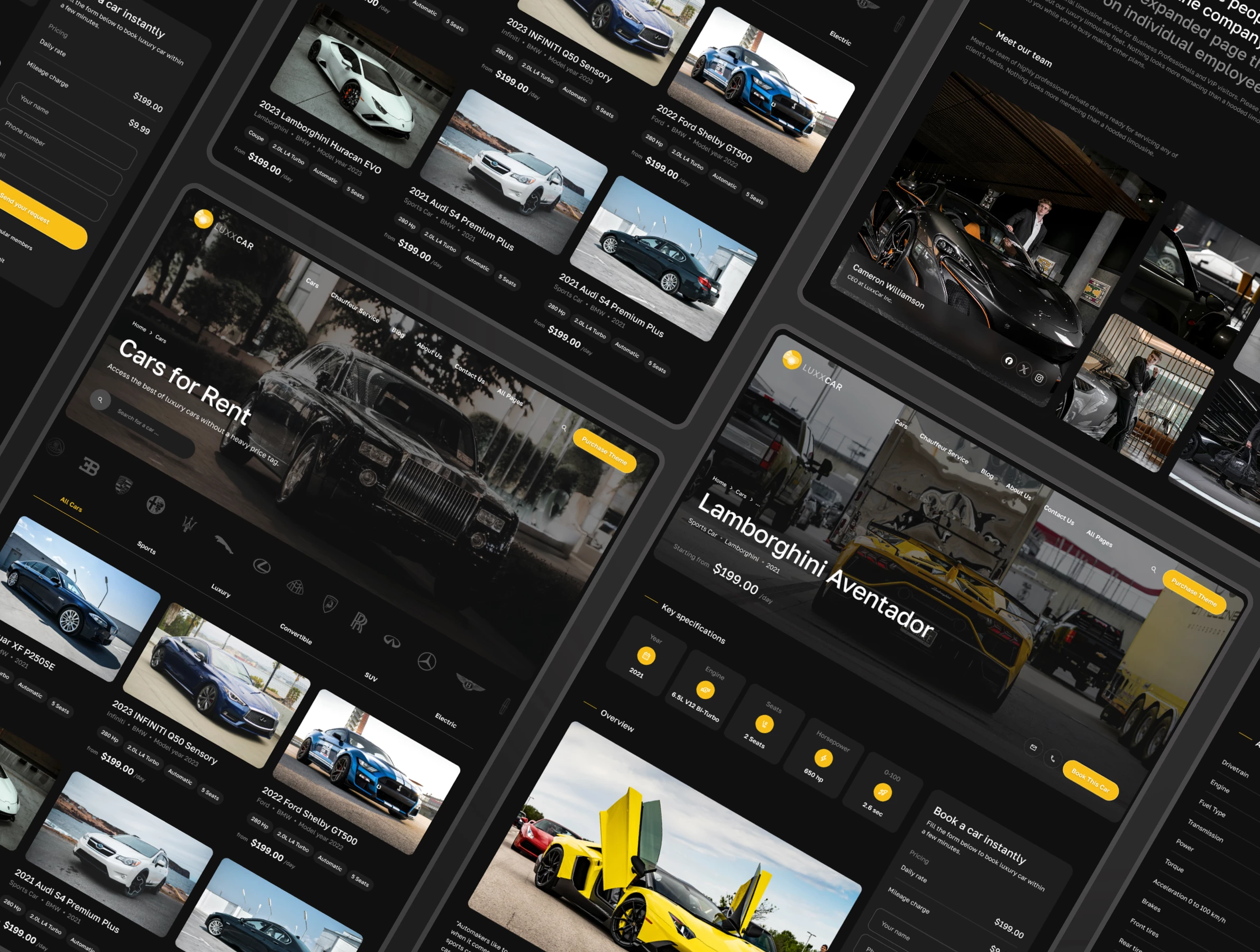The width and height of the screenshot is (1260, 952).
Task: Click search icon in Cars for Rent navbar
Action: (x=564, y=427)
